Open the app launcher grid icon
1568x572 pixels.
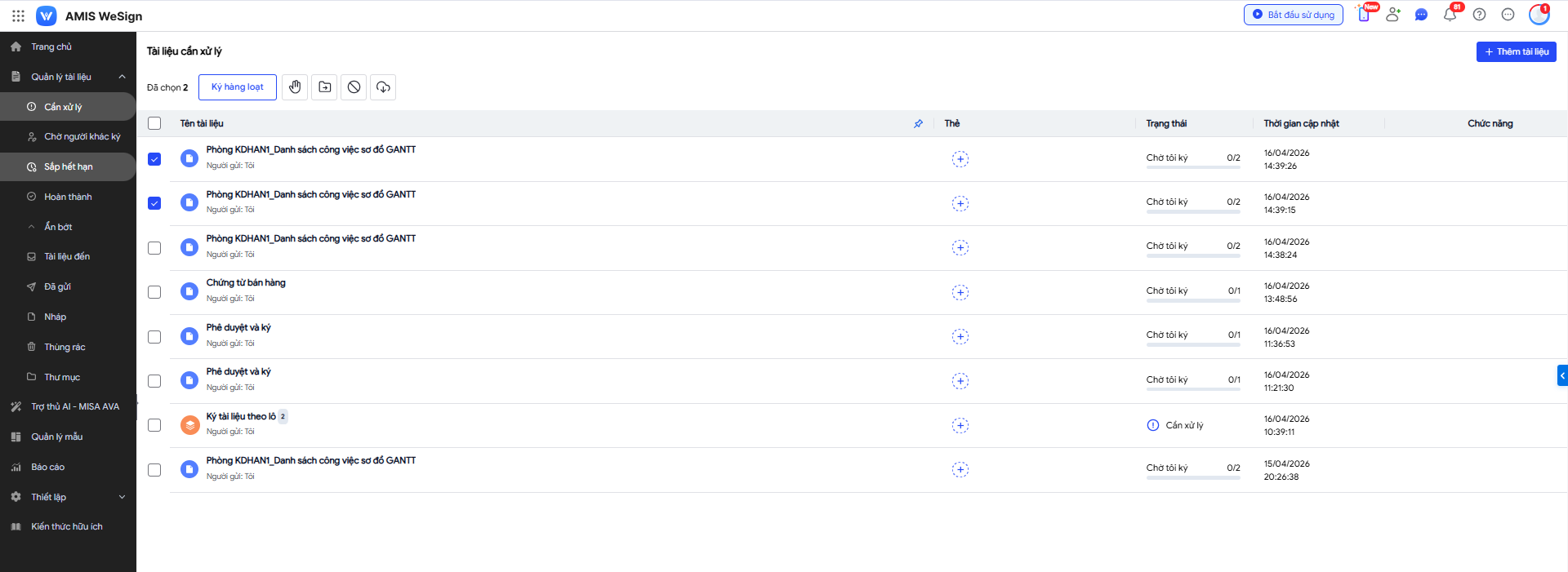(18, 16)
